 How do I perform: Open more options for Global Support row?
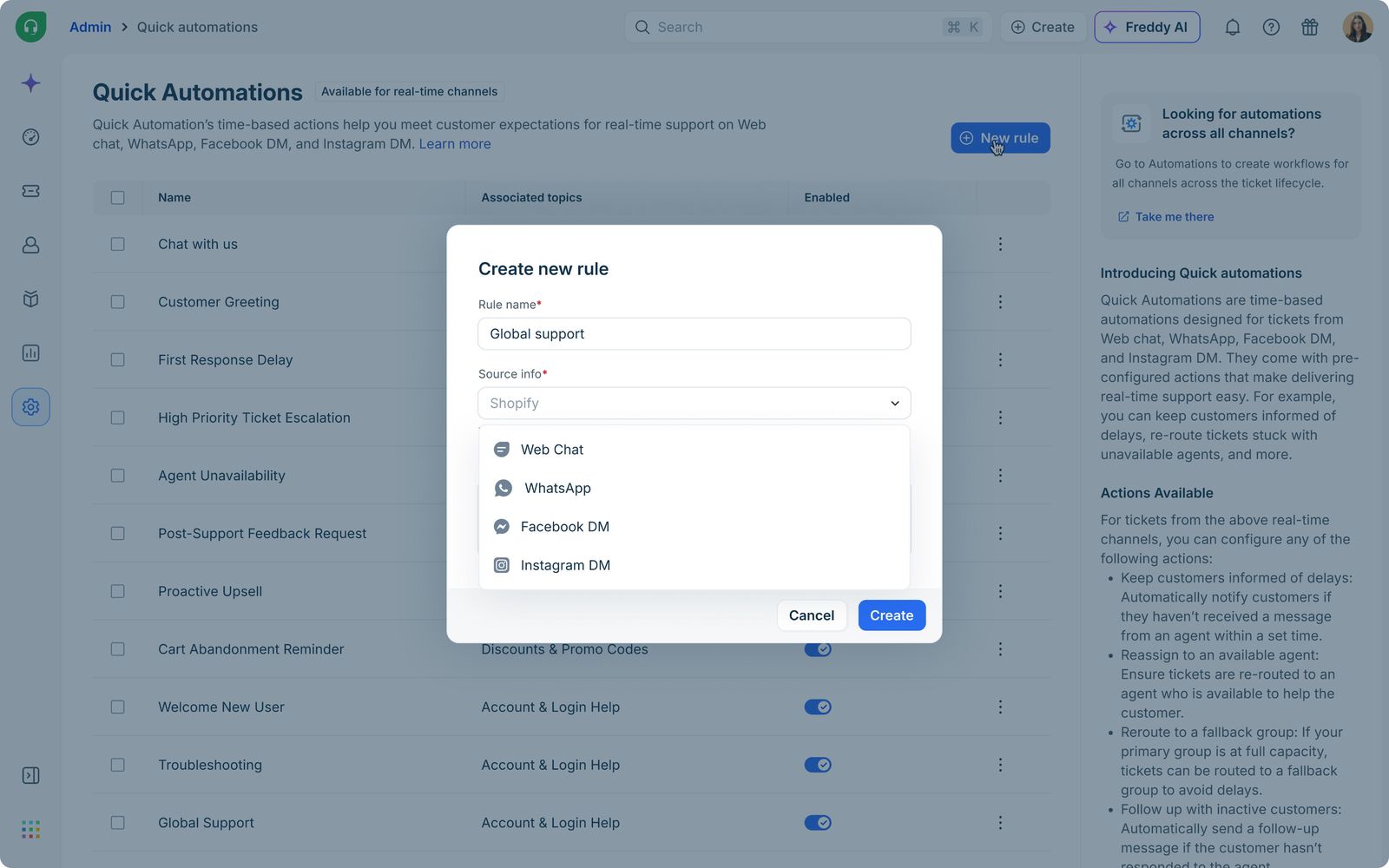(x=1000, y=823)
